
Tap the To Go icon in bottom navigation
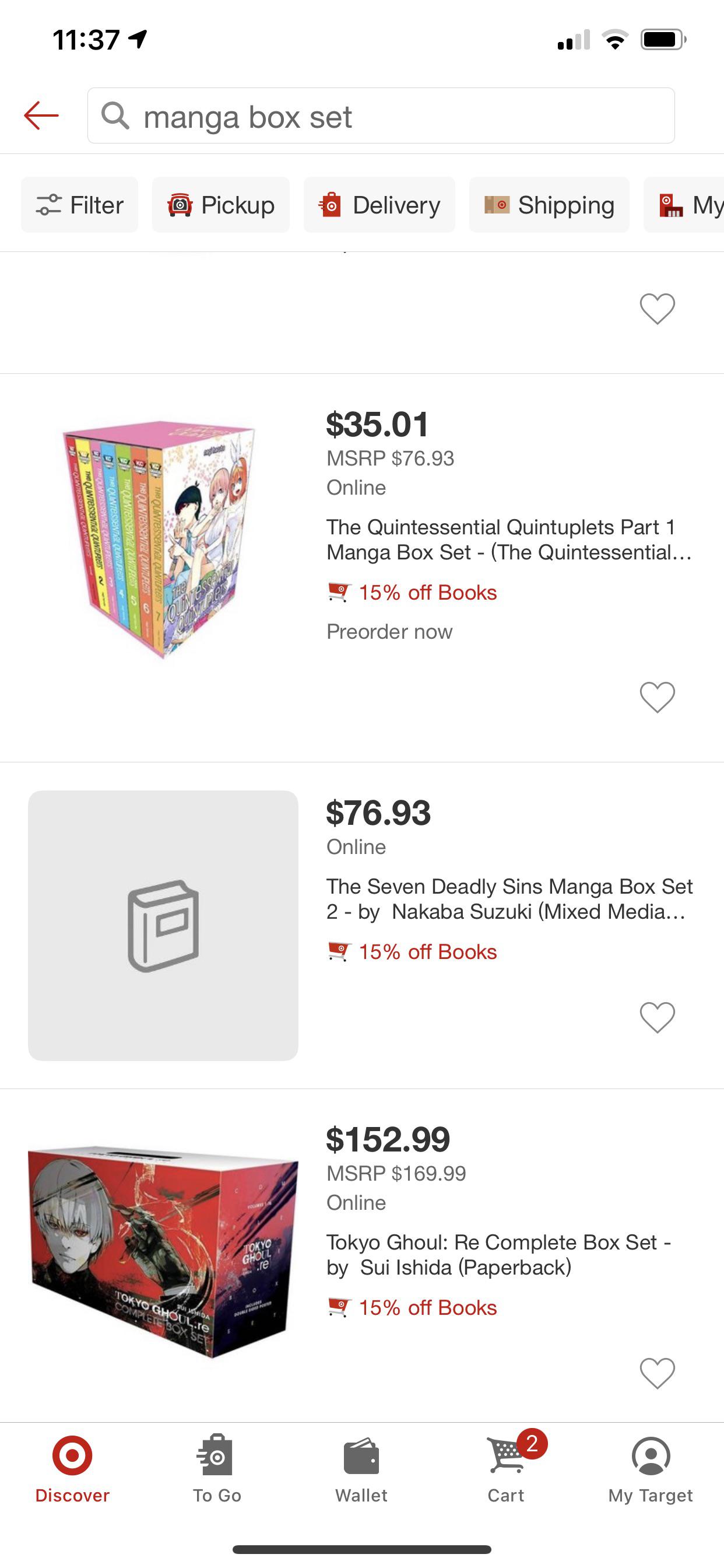pyautogui.click(x=217, y=1469)
